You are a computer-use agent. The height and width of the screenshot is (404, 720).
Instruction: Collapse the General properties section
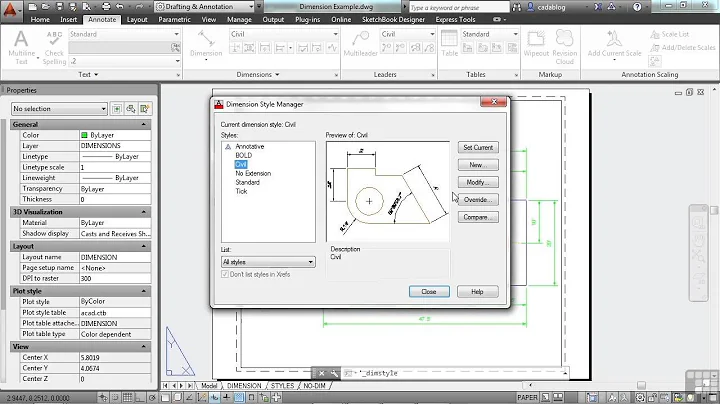(144, 124)
